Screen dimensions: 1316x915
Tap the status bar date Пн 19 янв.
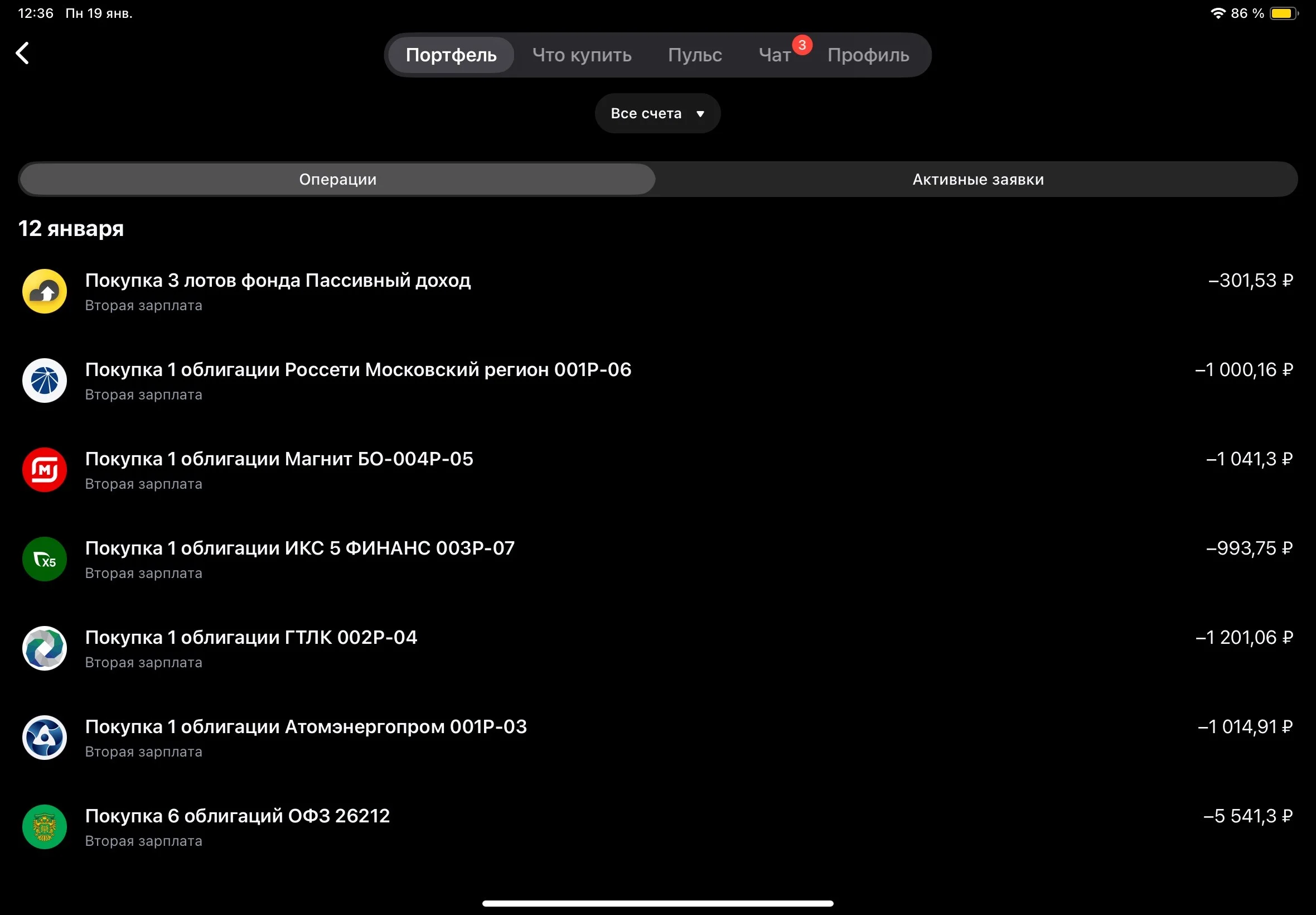point(99,13)
